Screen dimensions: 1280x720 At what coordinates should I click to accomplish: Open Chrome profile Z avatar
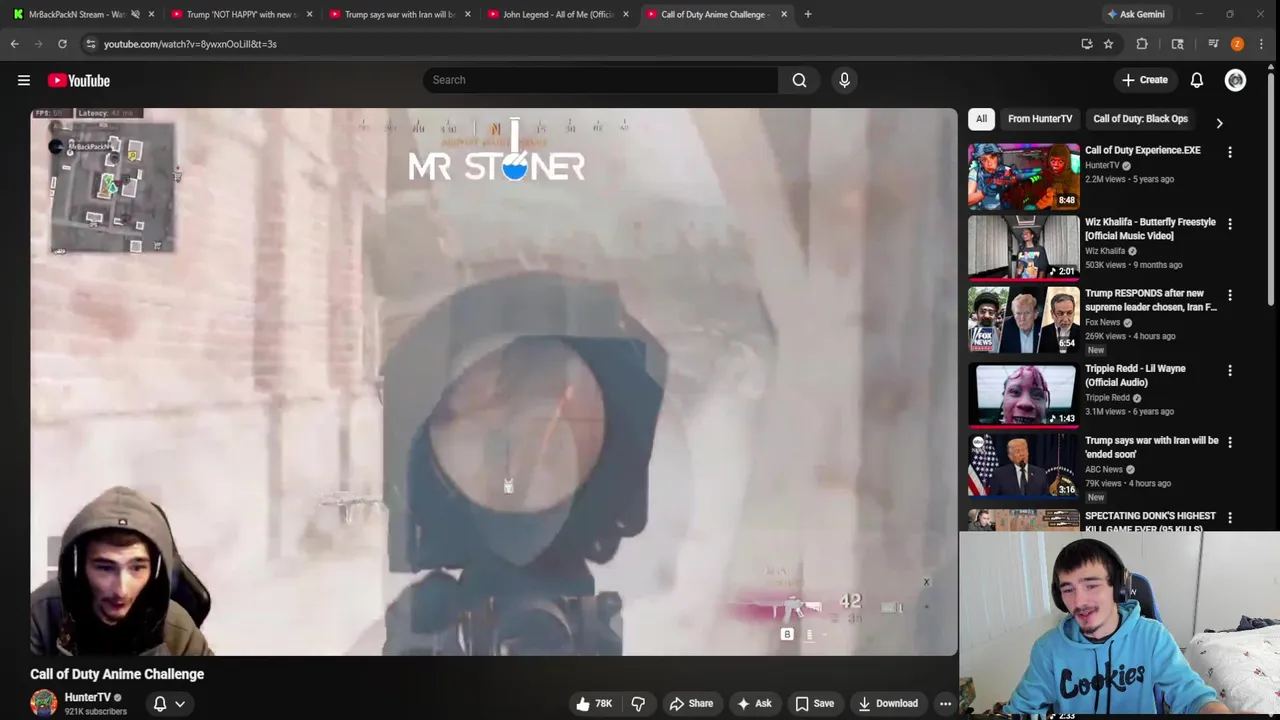(1237, 44)
